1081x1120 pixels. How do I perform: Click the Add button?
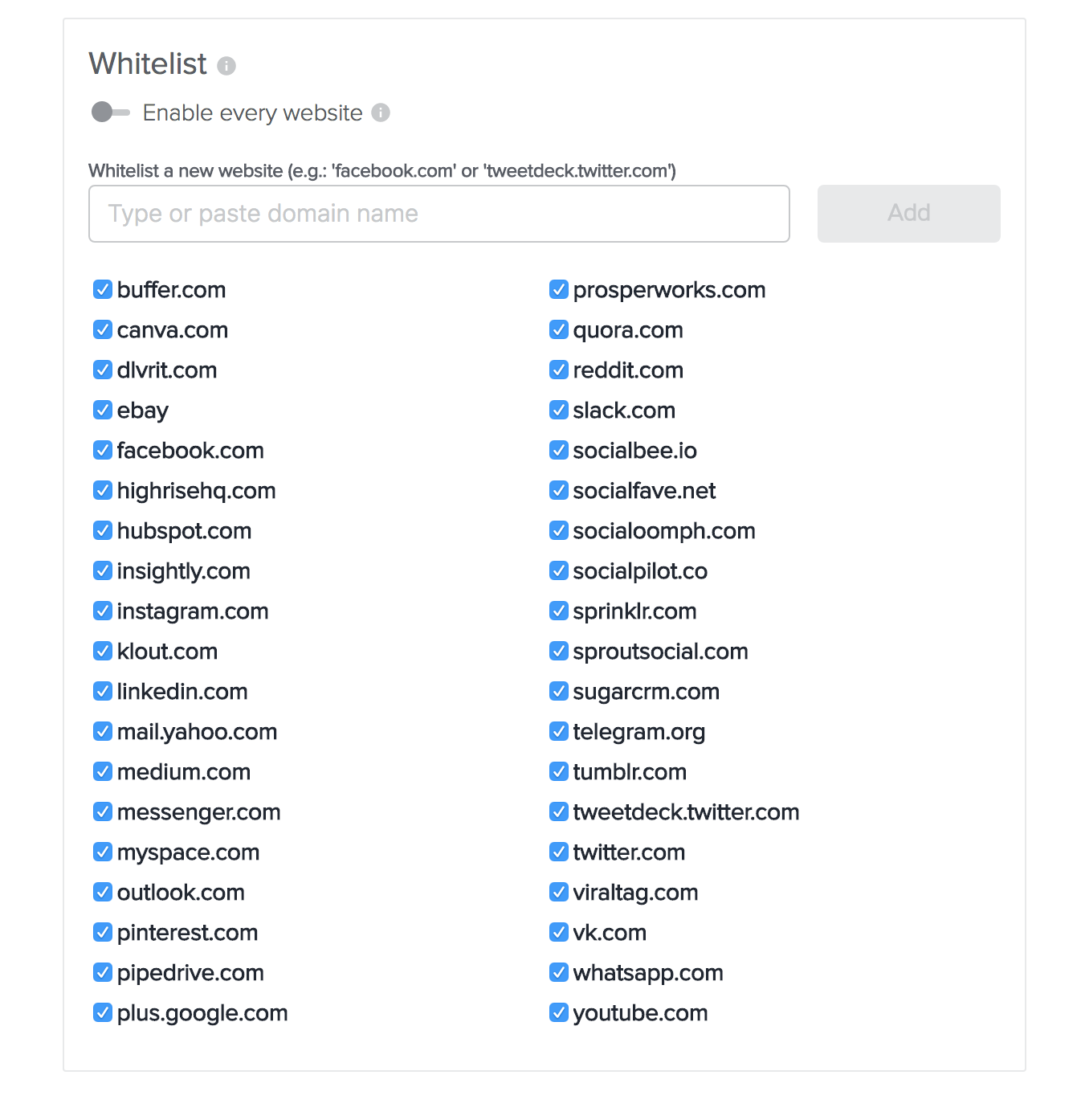[x=909, y=214]
